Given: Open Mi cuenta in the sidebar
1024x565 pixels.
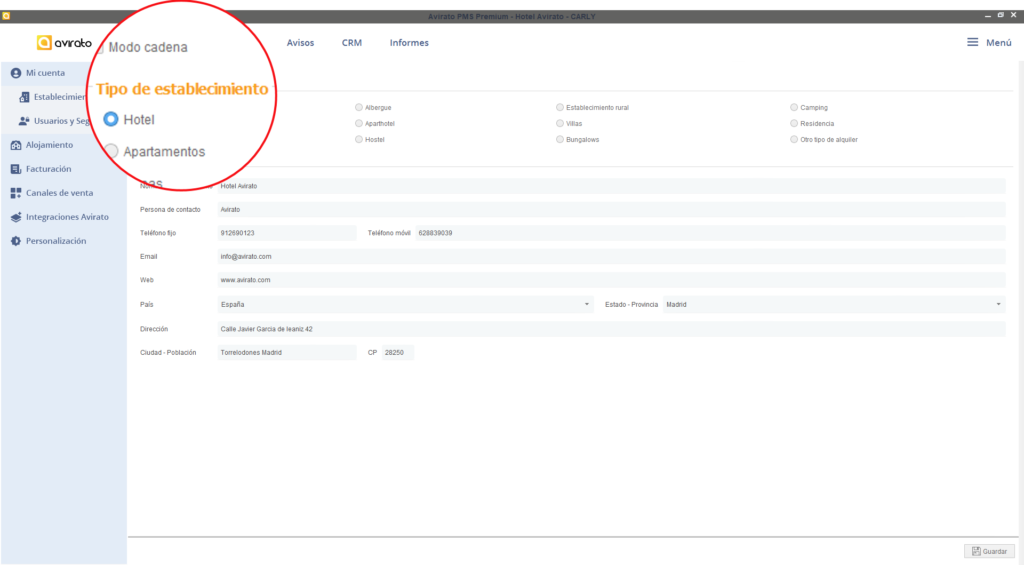Looking at the screenshot, I should pos(46,73).
